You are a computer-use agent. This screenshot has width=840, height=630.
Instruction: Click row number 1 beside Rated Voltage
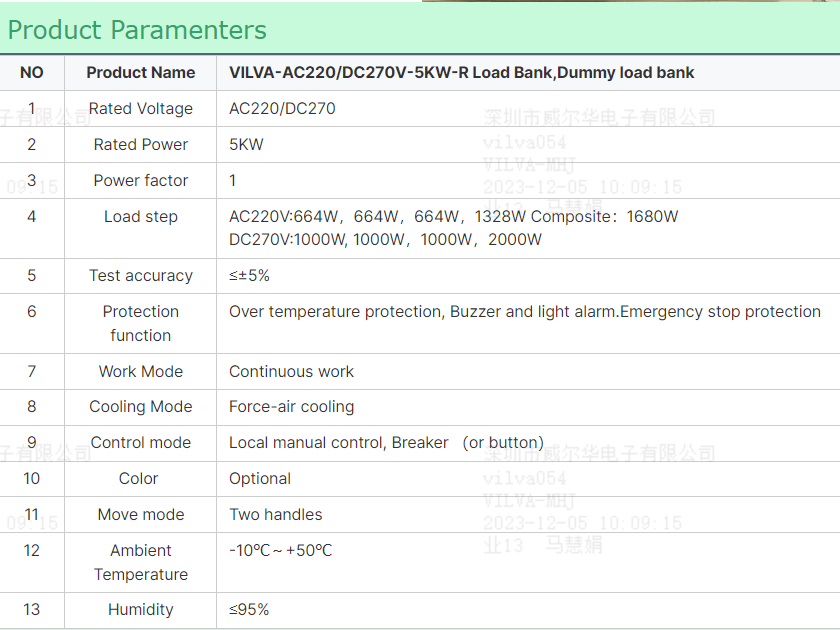pos(32,108)
